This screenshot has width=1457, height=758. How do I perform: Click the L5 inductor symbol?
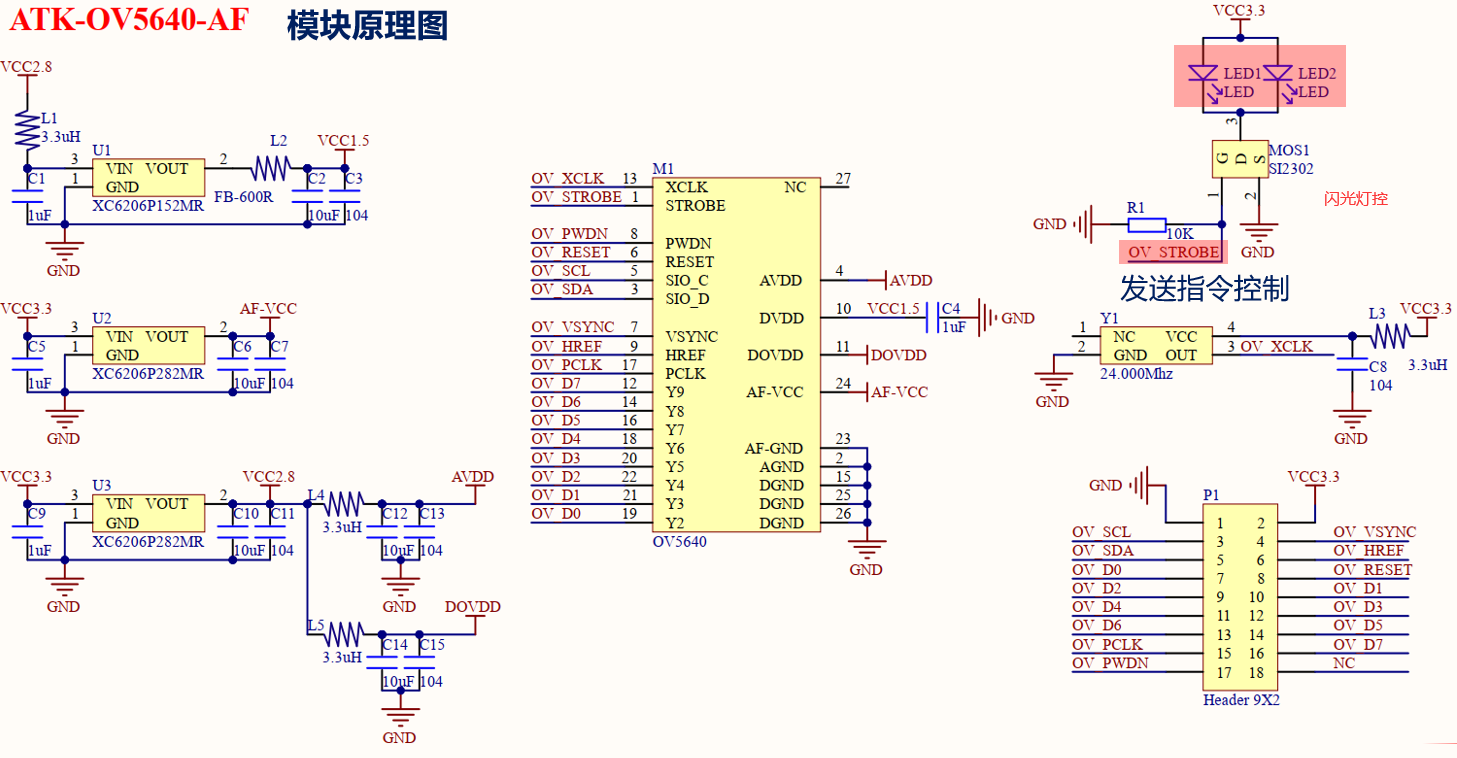(343, 634)
